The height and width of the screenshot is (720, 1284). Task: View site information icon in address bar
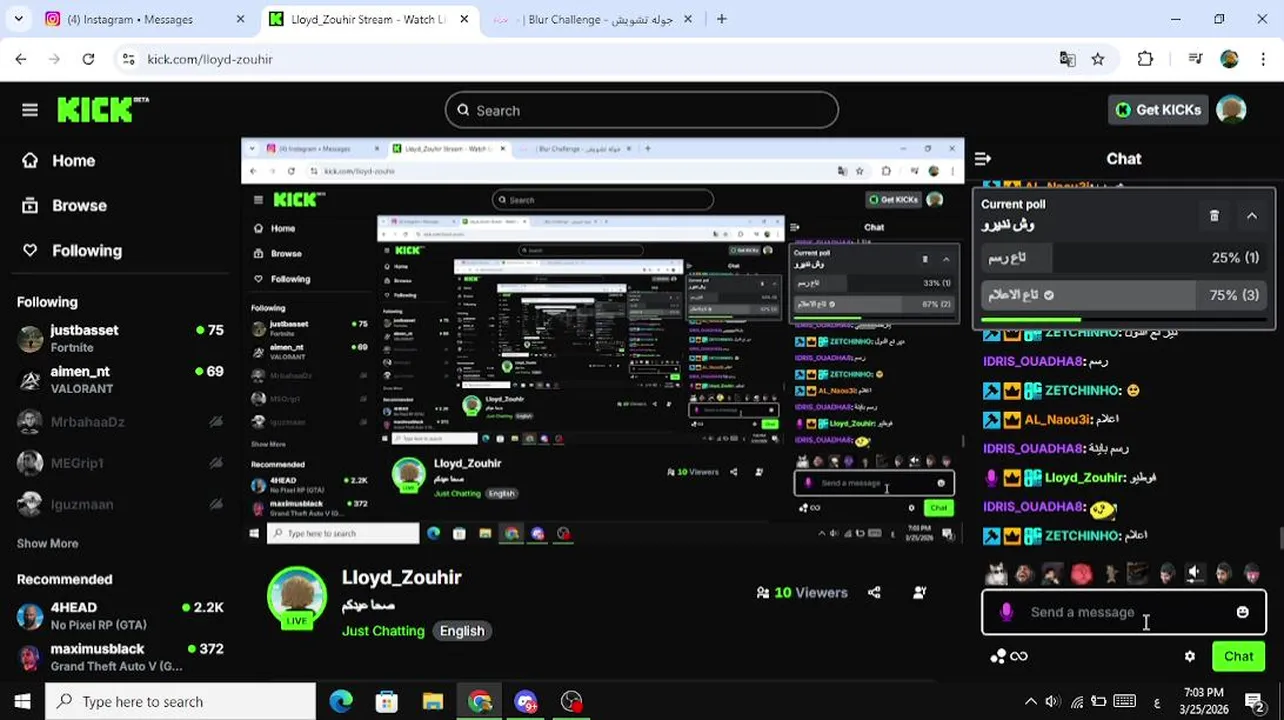(x=128, y=59)
